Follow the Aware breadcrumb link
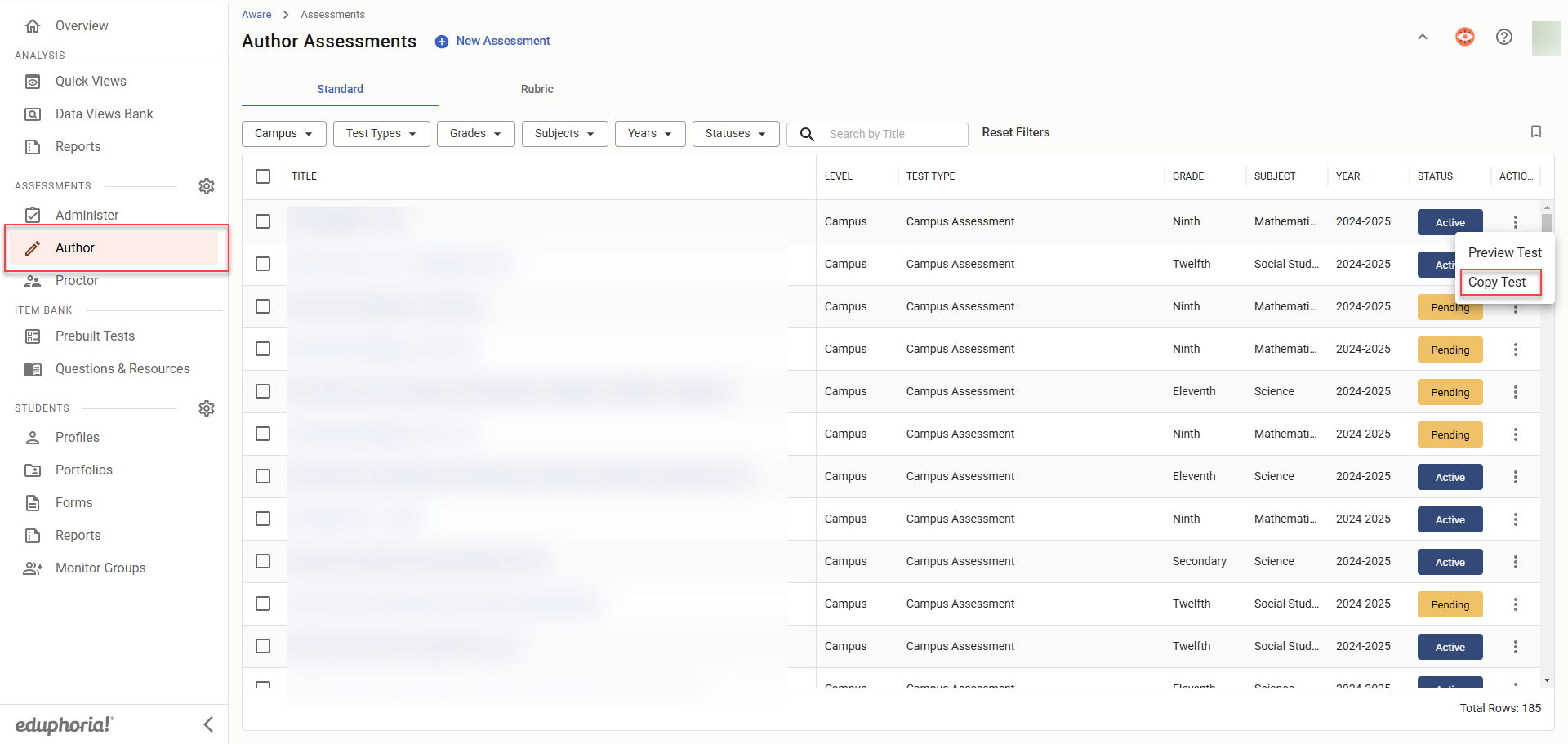The height and width of the screenshot is (744, 1568). coord(256,15)
